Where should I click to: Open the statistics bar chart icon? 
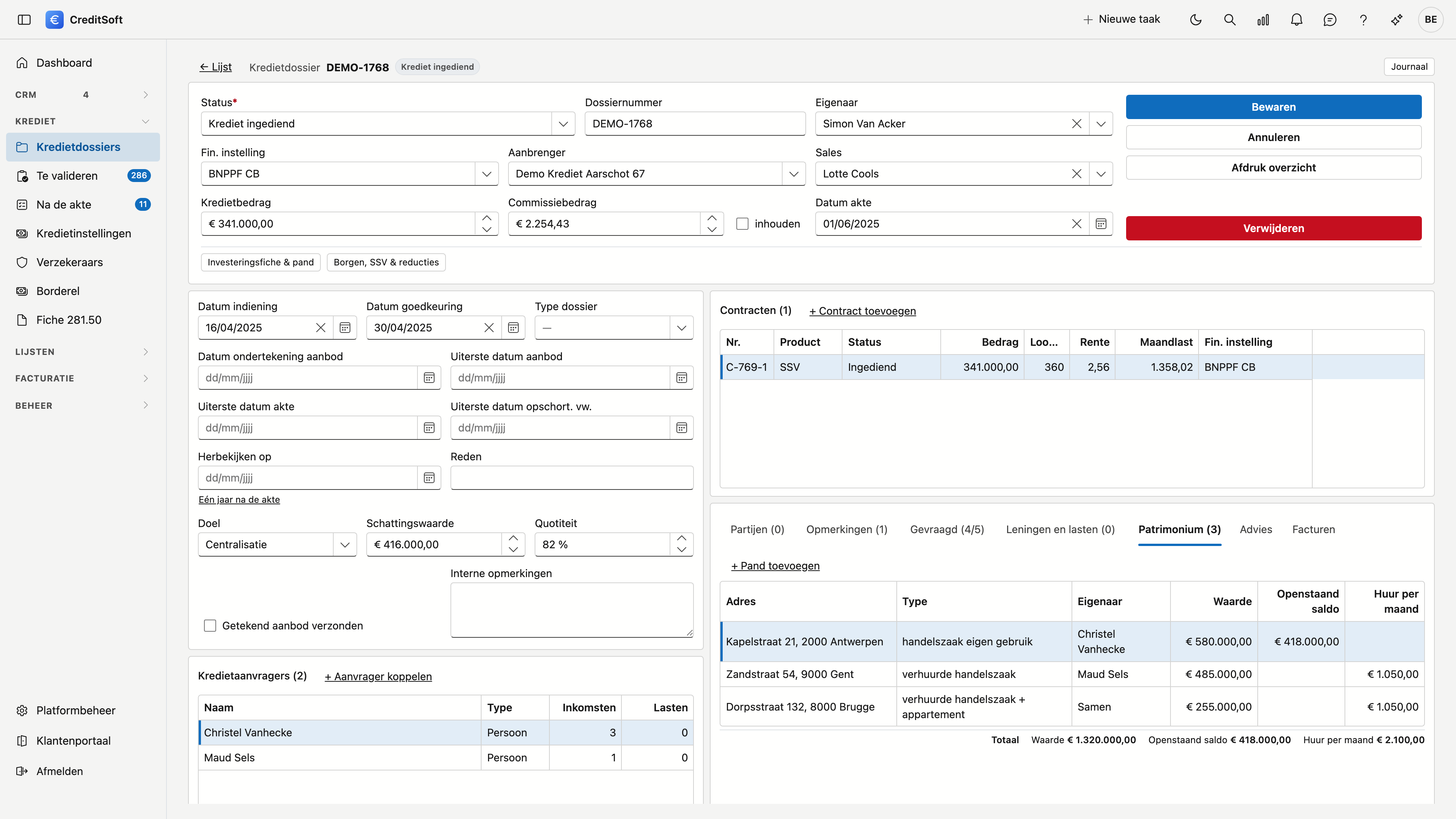coord(1263,20)
